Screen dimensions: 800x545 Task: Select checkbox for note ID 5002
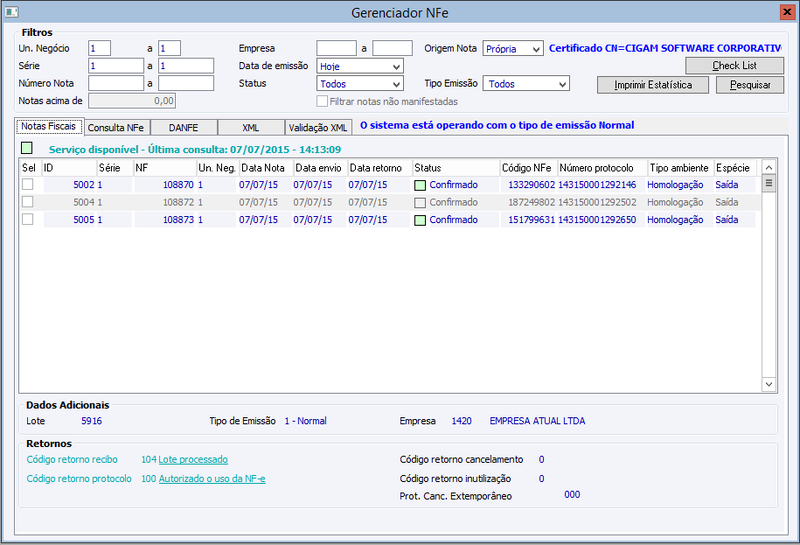coord(28,184)
